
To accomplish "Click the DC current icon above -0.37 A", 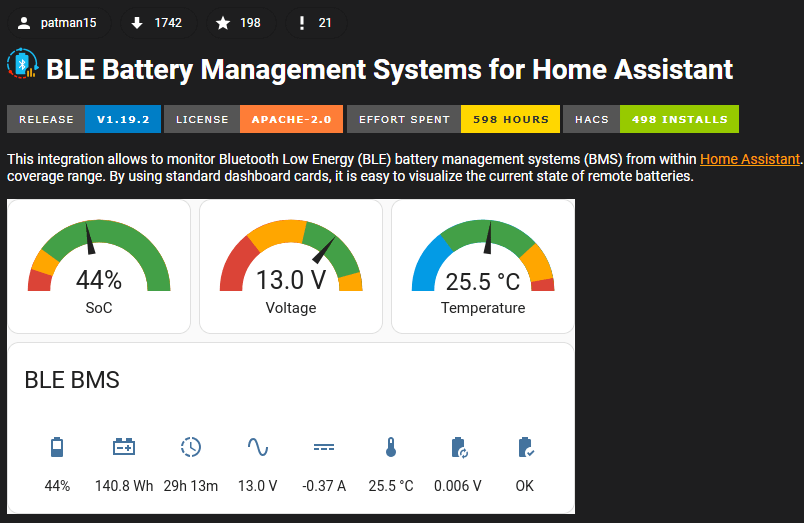I will coord(324,447).
